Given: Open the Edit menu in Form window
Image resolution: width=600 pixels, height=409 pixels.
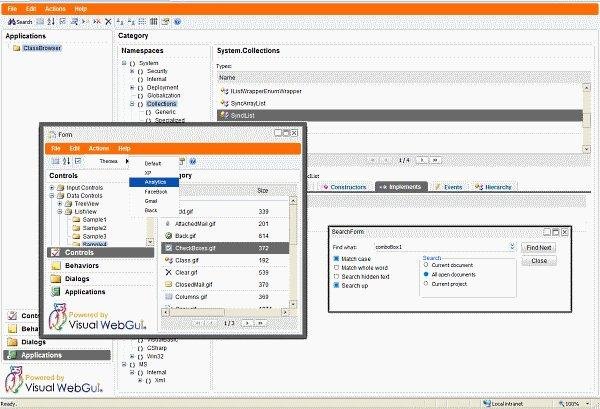Looking at the screenshot, I should tap(75, 148).
